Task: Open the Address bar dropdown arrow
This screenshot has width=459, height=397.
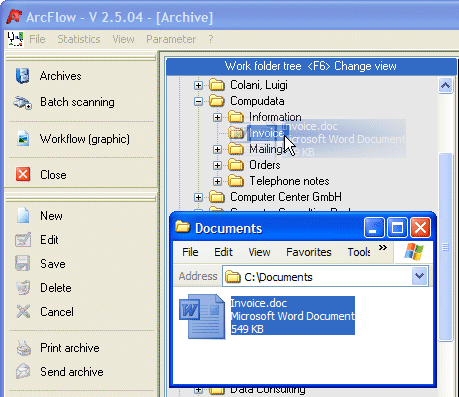Action: (x=419, y=276)
